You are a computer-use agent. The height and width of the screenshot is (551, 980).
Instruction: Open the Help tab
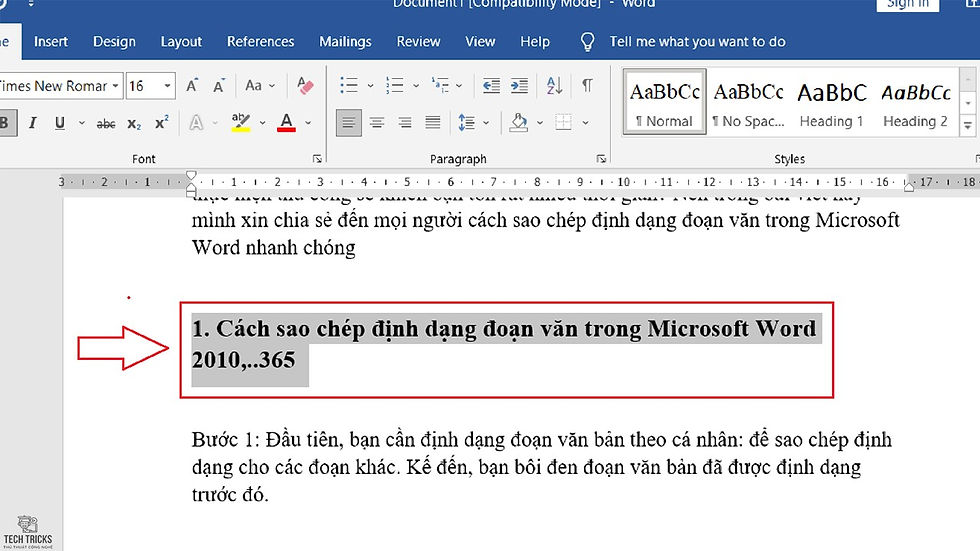pyautogui.click(x=535, y=42)
